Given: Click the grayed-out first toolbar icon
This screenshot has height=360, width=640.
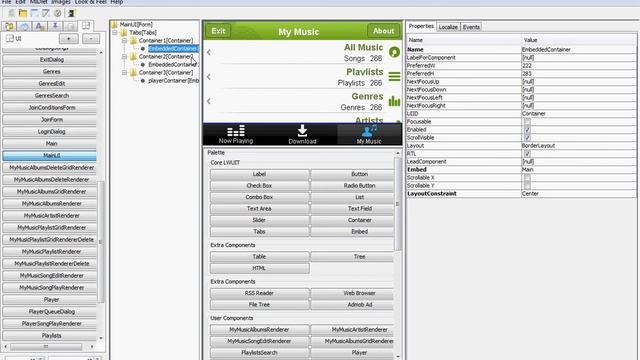Looking at the screenshot, I should 11,13.
